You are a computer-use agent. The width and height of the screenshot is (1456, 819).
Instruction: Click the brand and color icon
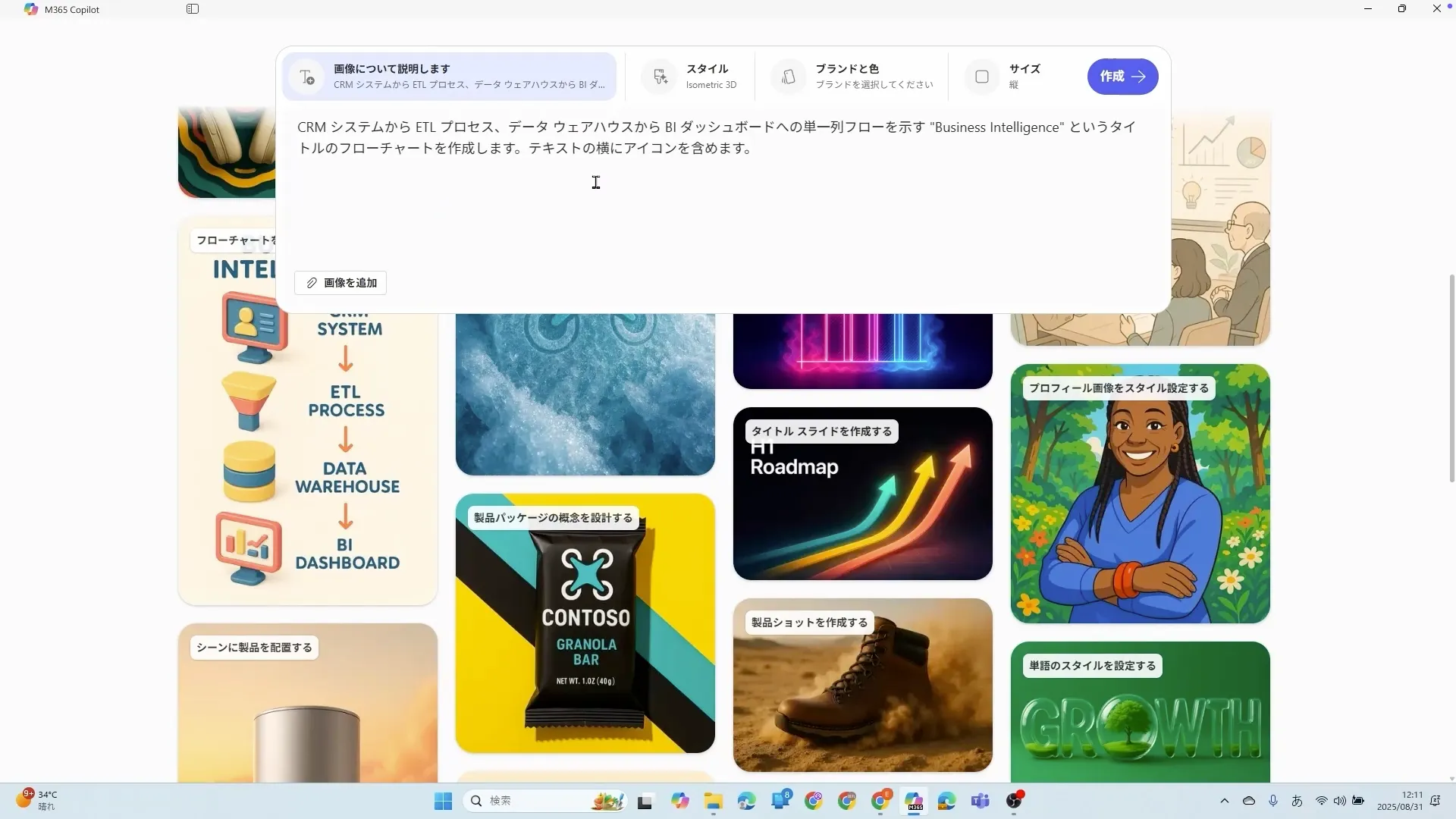(788, 76)
